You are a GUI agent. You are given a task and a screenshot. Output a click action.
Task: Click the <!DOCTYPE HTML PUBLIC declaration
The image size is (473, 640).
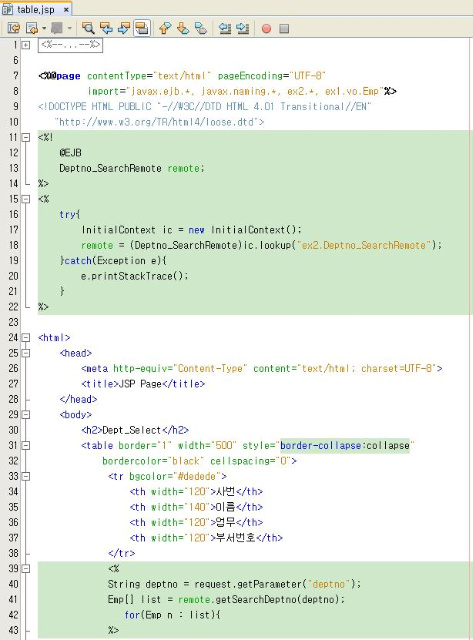coord(204,107)
